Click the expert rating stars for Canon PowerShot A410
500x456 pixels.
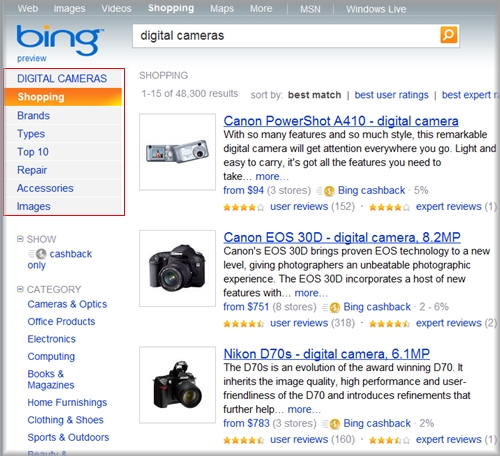pos(389,207)
